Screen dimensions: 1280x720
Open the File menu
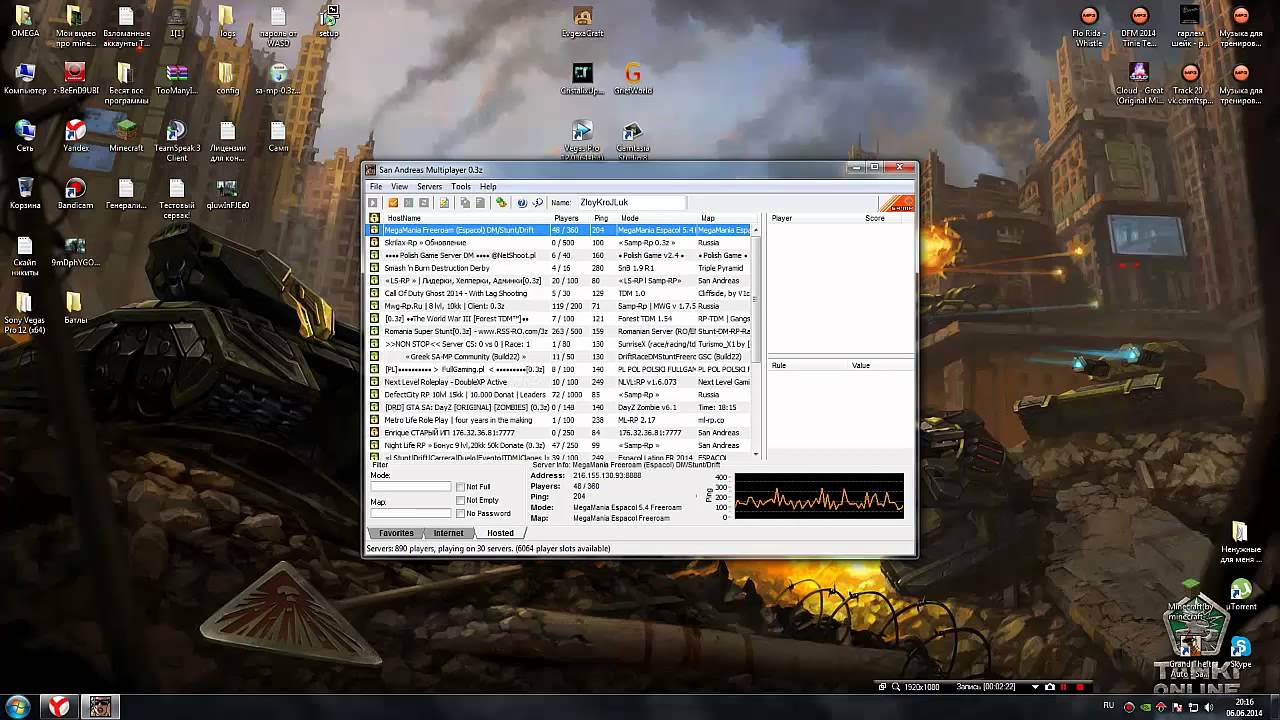[x=376, y=187]
